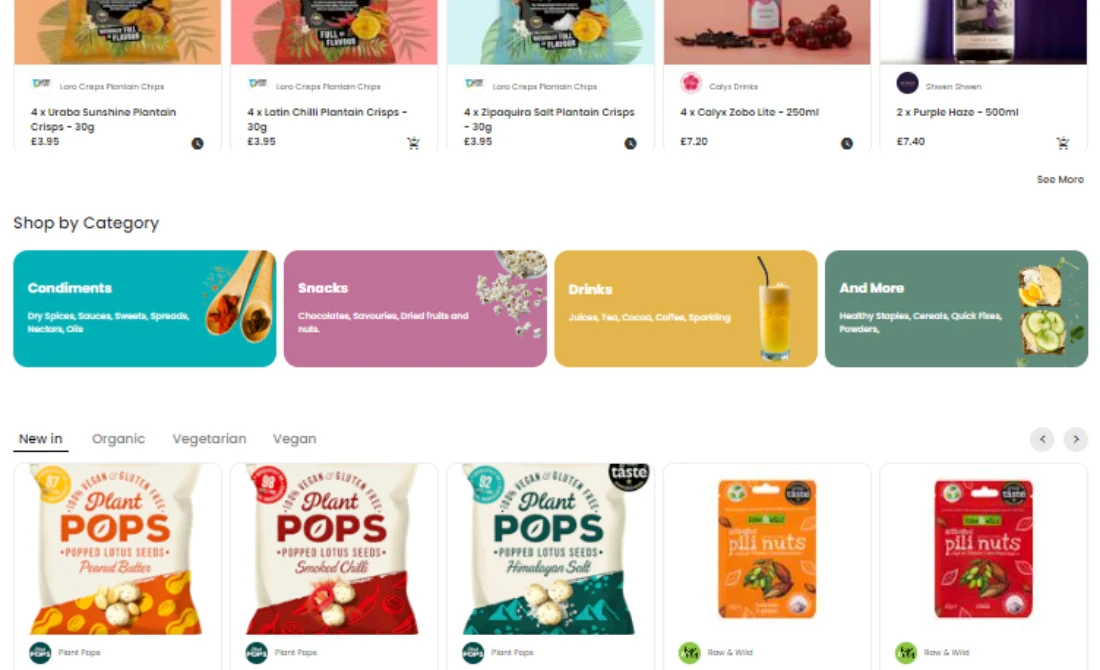
Task: Open the Condiments category banner
Action: click(x=145, y=309)
